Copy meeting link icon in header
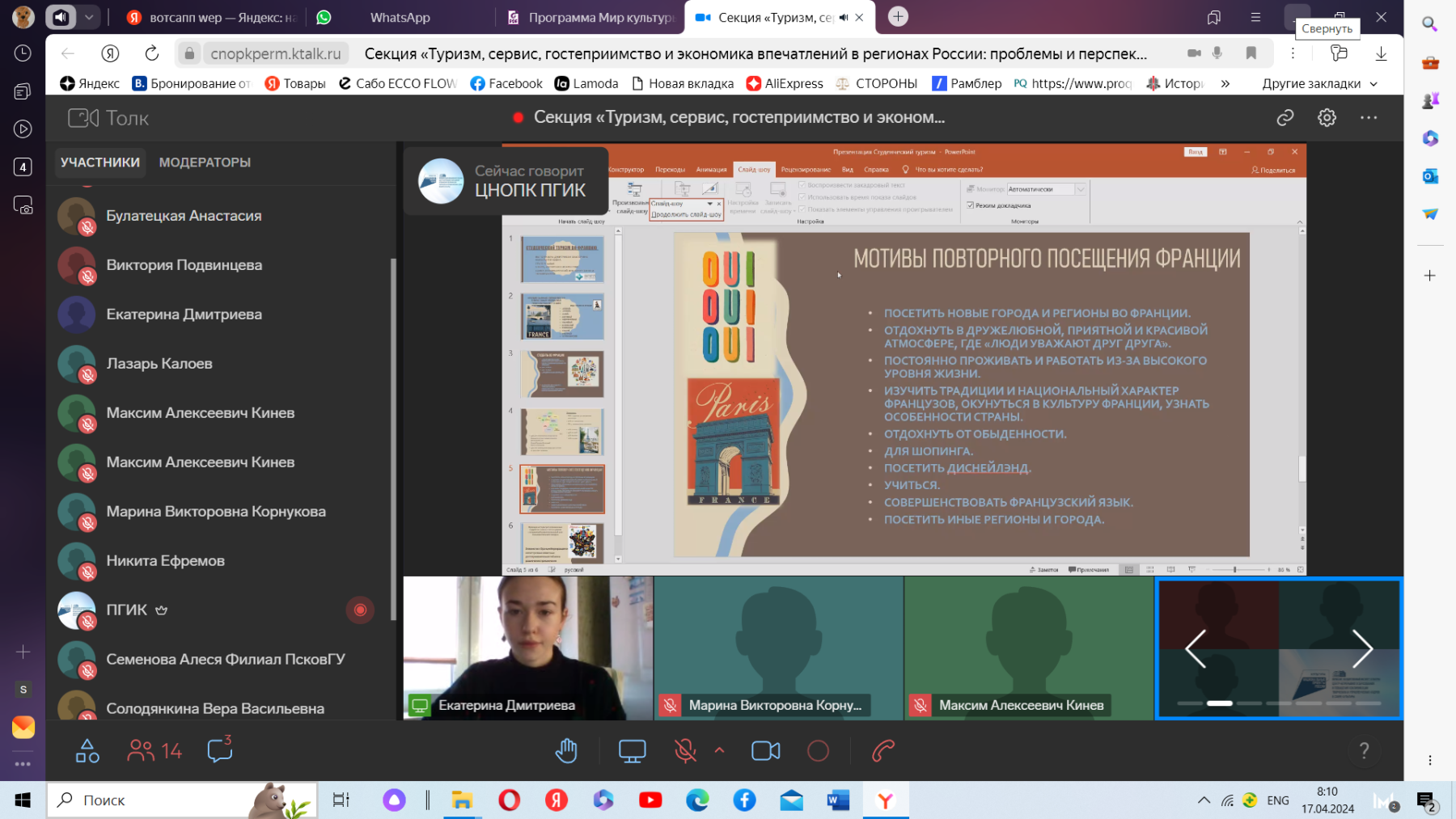 point(1285,118)
